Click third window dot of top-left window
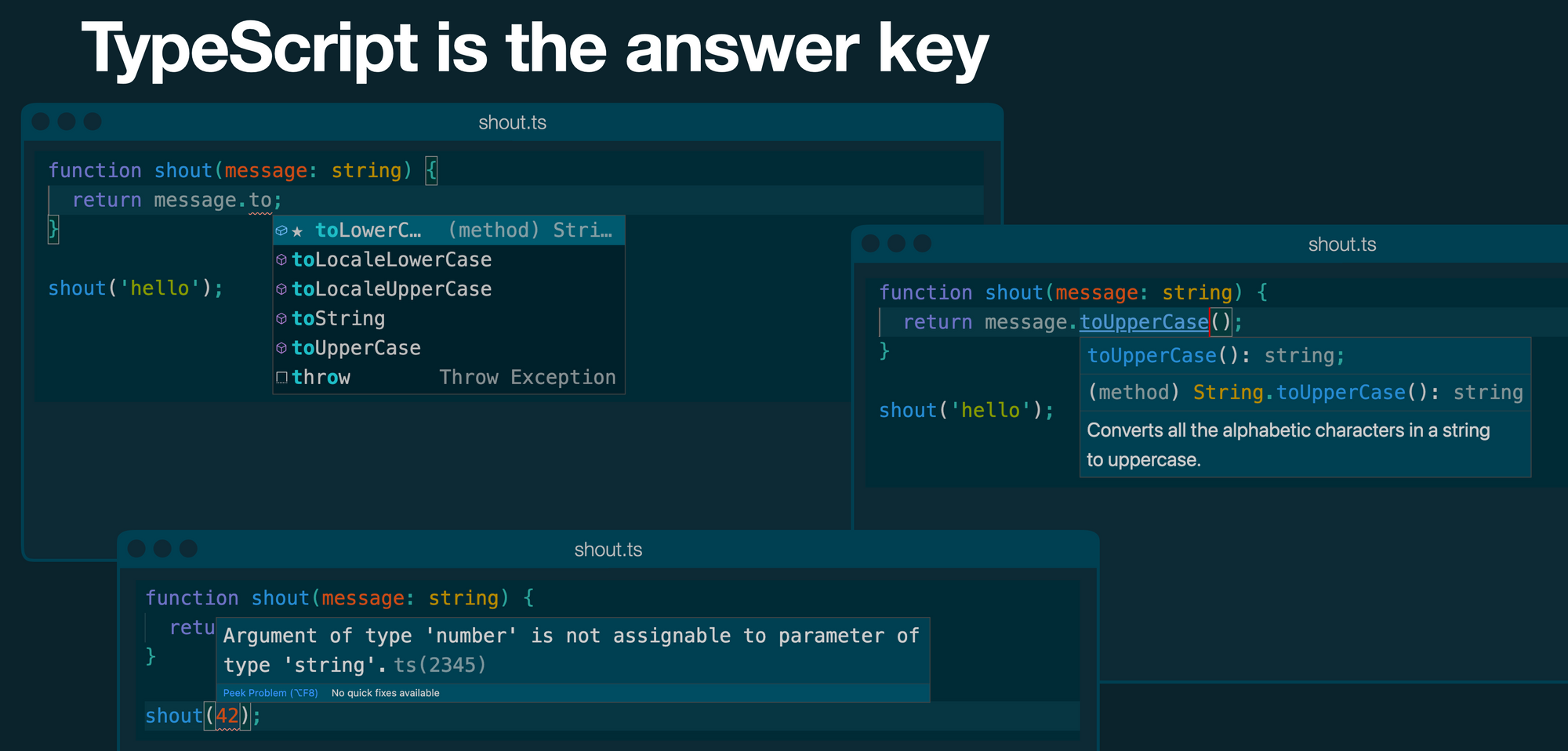Screen dimensions: 1568x751 tap(93, 122)
